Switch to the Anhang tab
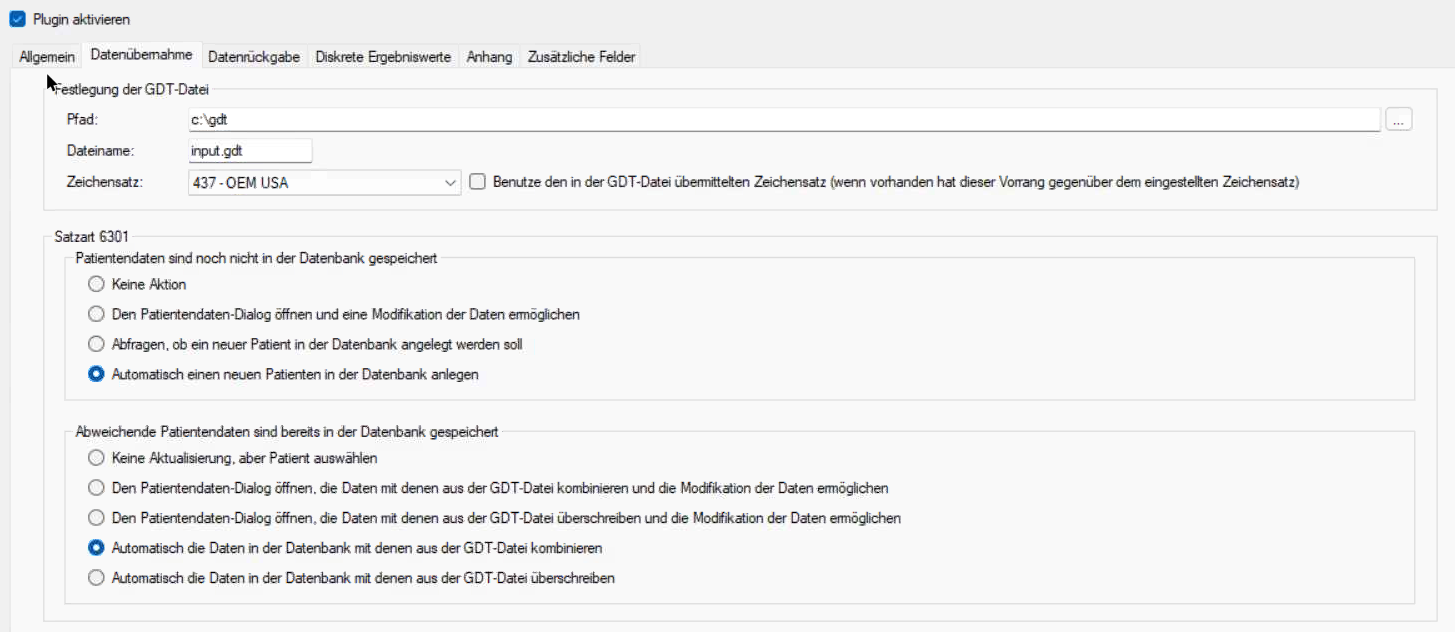Viewport: 1455px width, 632px height. (489, 57)
